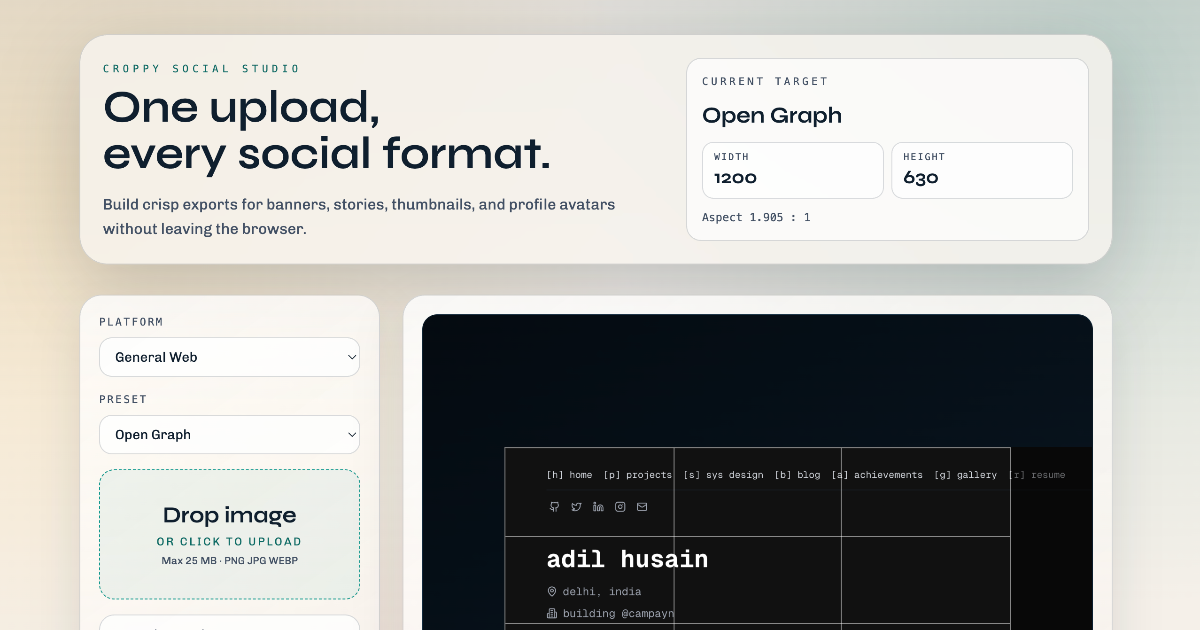The height and width of the screenshot is (630, 1200).
Task: Click the "Max 25 MB · PNG JPG WEBP" text
Action: click(x=229, y=560)
